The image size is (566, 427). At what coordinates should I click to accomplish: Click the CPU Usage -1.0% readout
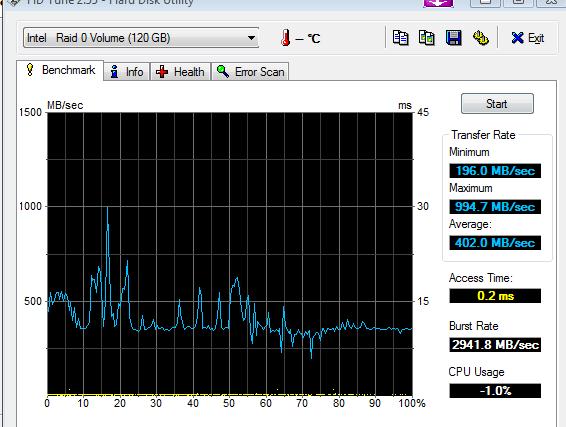point(495,391)
